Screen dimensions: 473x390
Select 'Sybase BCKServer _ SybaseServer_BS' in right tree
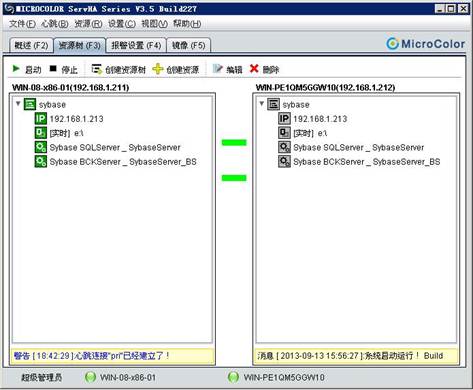(367, 162)
